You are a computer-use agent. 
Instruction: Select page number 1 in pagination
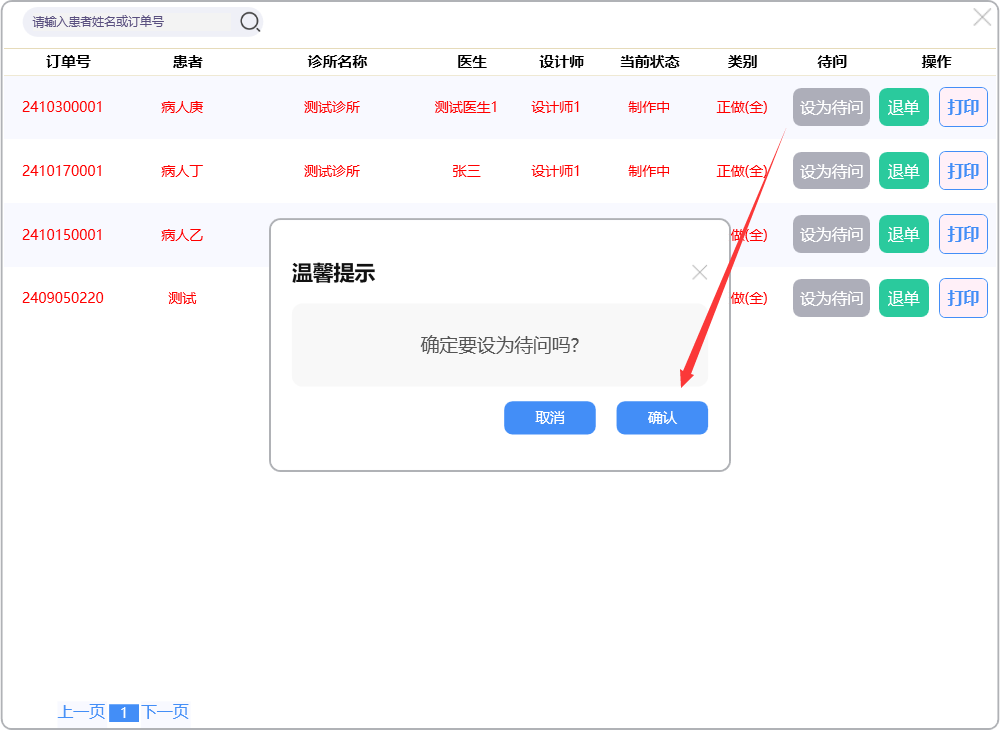(x=123, y=713)
